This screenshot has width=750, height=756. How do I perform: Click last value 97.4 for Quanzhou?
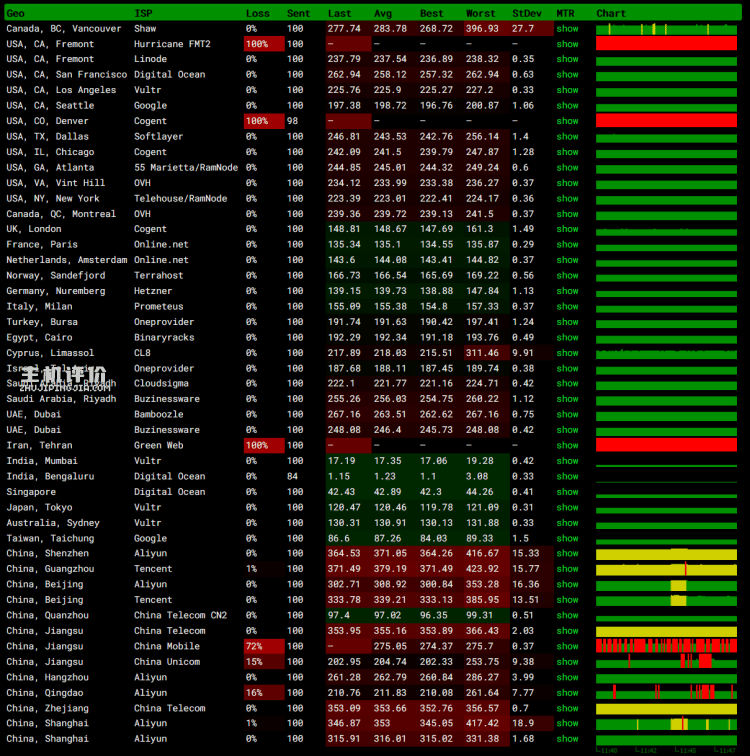click(x=339, y=615)
